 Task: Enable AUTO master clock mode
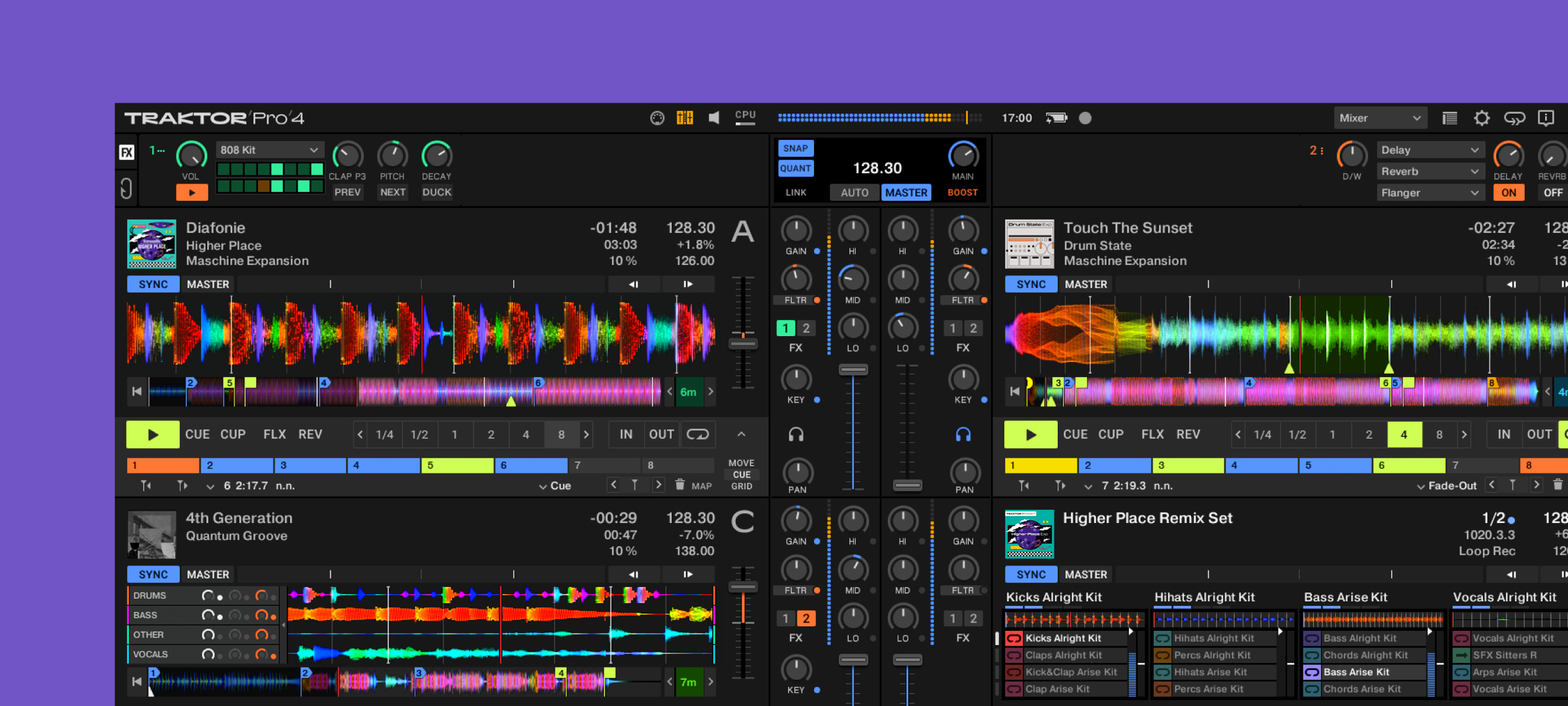click(x=855, y=193)
